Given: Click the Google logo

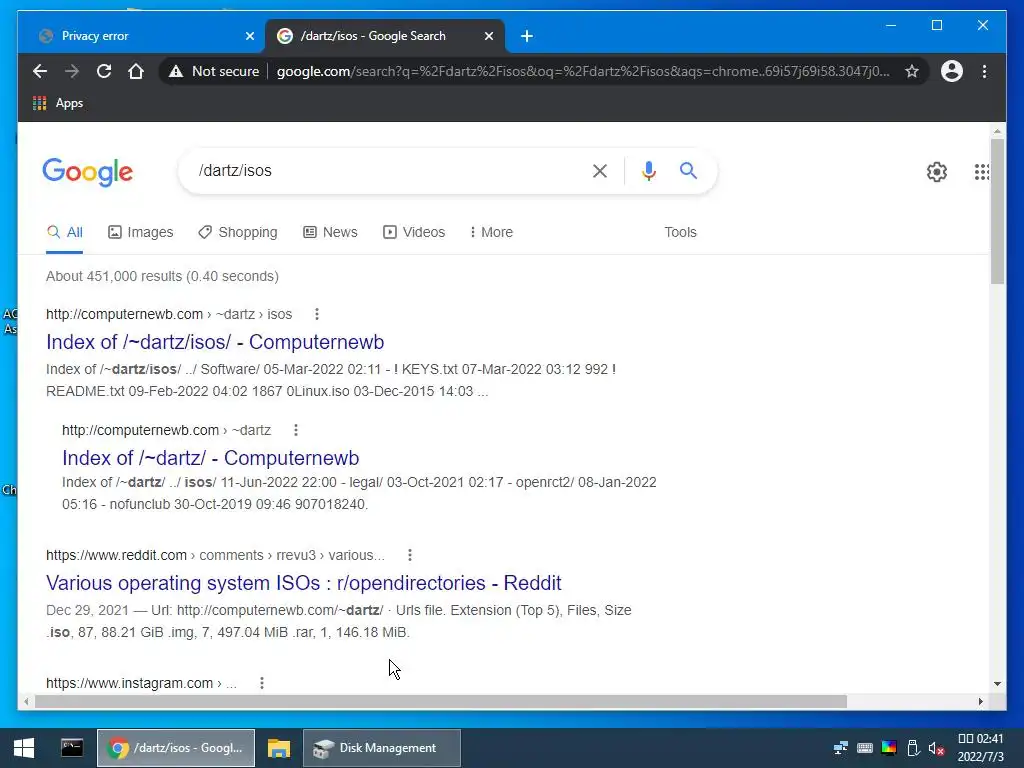Looking at the screenshot, I should point(88,172).
